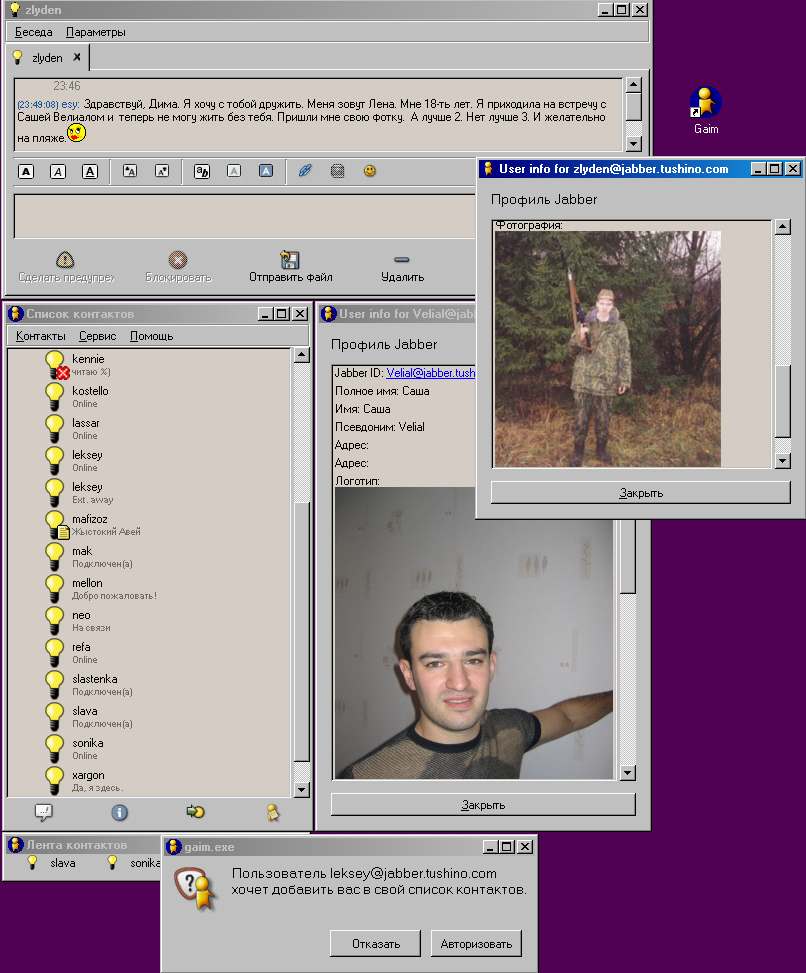Select contact 'slastenka' in the list
Viewport: 806px width, 973px height.
click(x=94, y=679)
